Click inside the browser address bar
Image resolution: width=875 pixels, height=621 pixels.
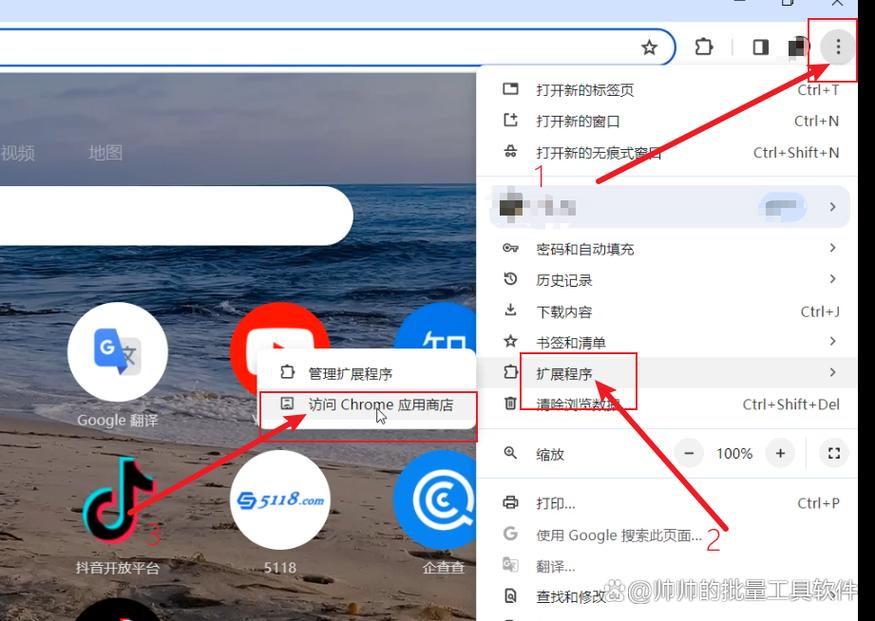300,46
